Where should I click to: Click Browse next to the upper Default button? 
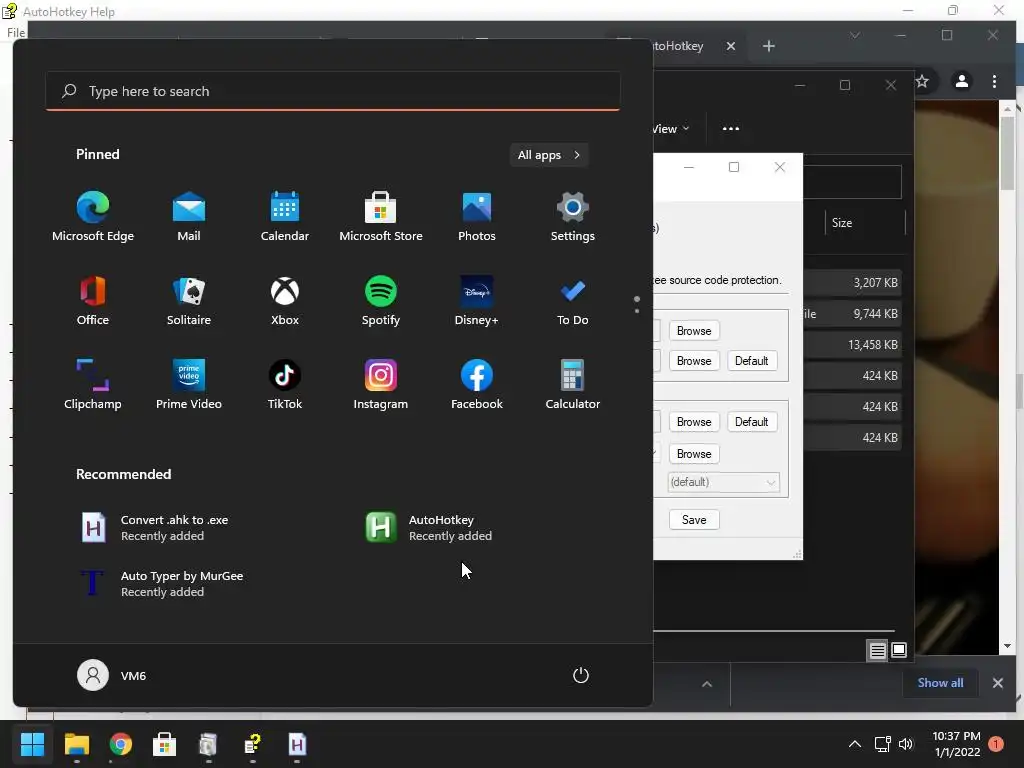click(694, 361)
